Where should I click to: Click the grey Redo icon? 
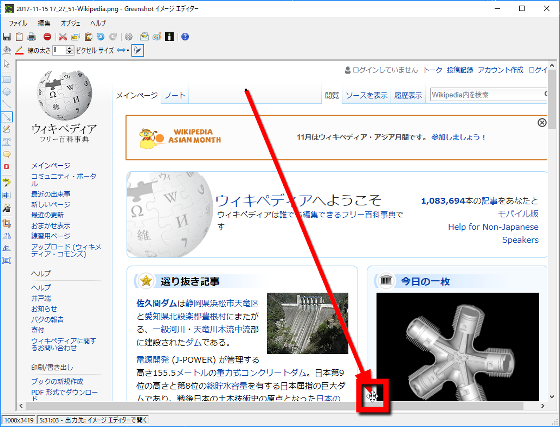113,36
